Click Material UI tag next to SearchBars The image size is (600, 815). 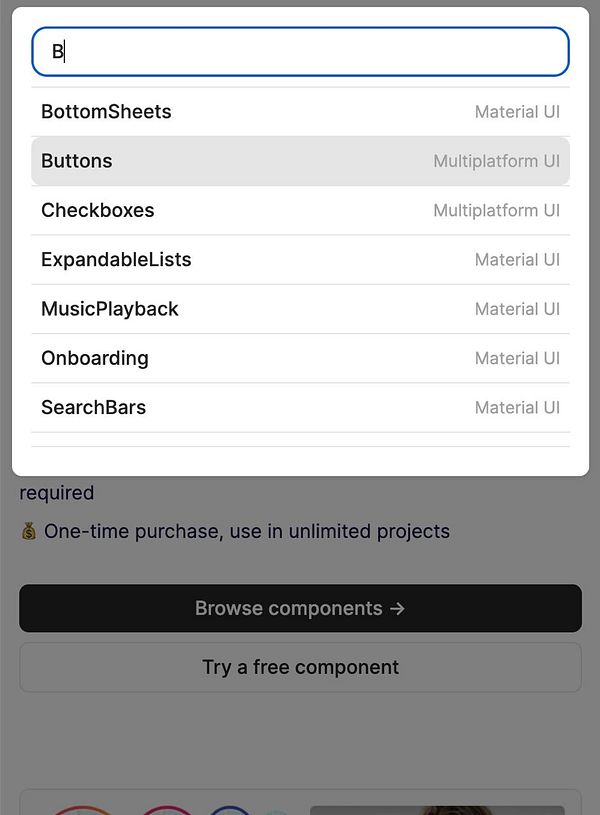(x=517, y=407)
